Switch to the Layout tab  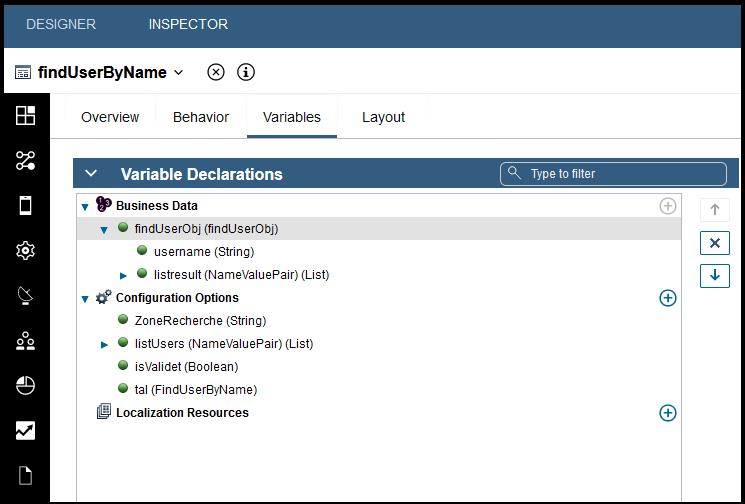tap(383, 117)
